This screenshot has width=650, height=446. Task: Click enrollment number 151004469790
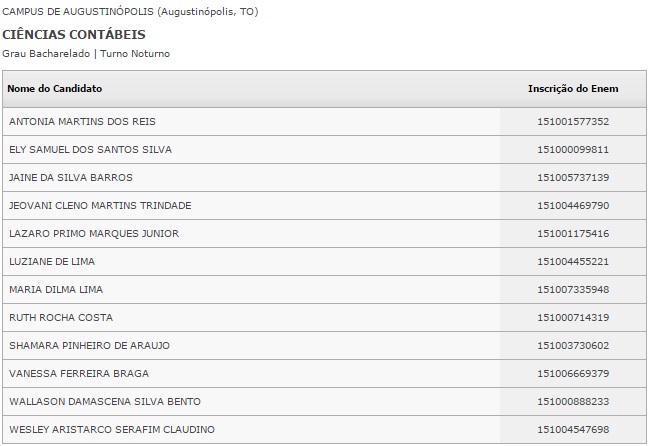(x=573, y=206)
